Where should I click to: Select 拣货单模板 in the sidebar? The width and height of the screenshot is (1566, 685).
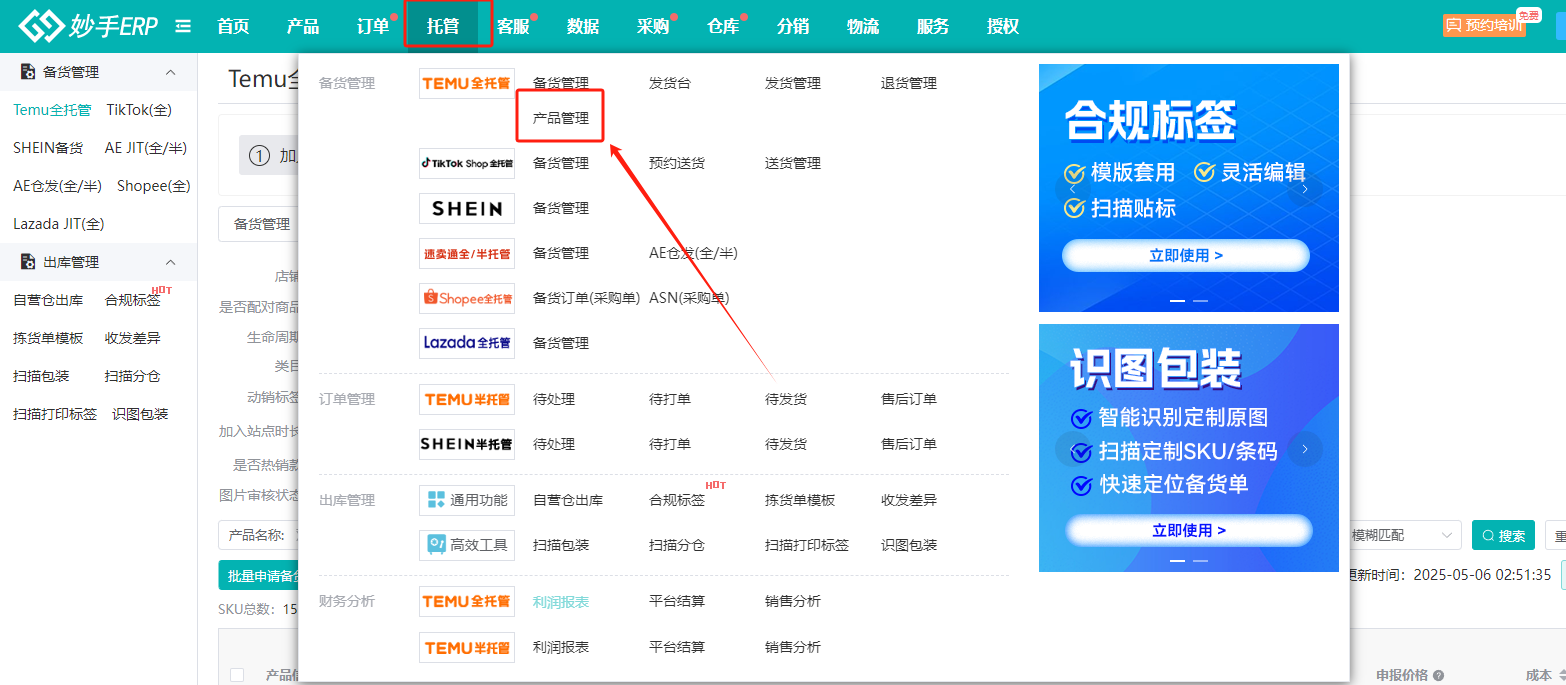click(x=48, y=338)
